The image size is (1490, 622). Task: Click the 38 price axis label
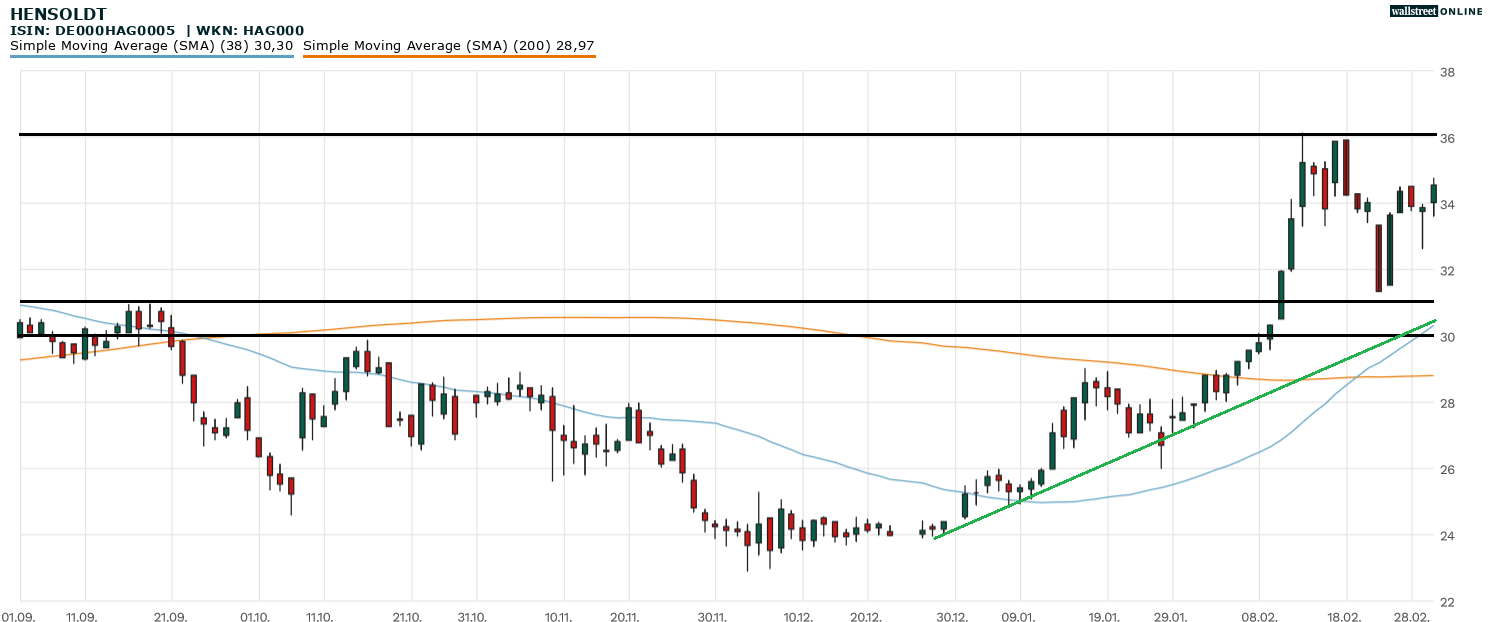pyautogui.click(x=1446, y=73)
